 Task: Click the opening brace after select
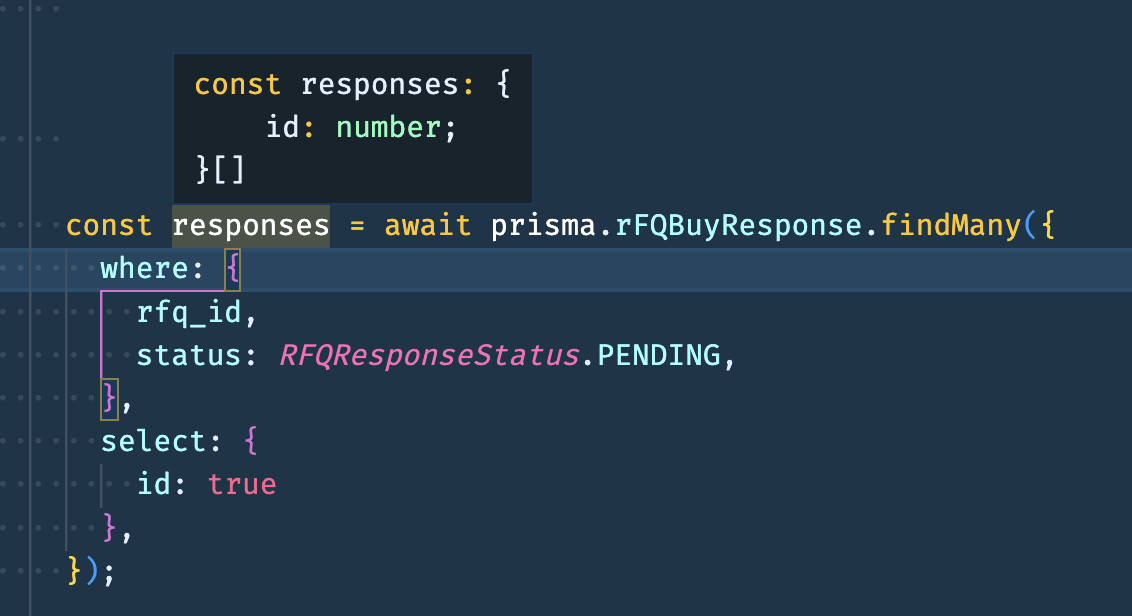[250, 440]
